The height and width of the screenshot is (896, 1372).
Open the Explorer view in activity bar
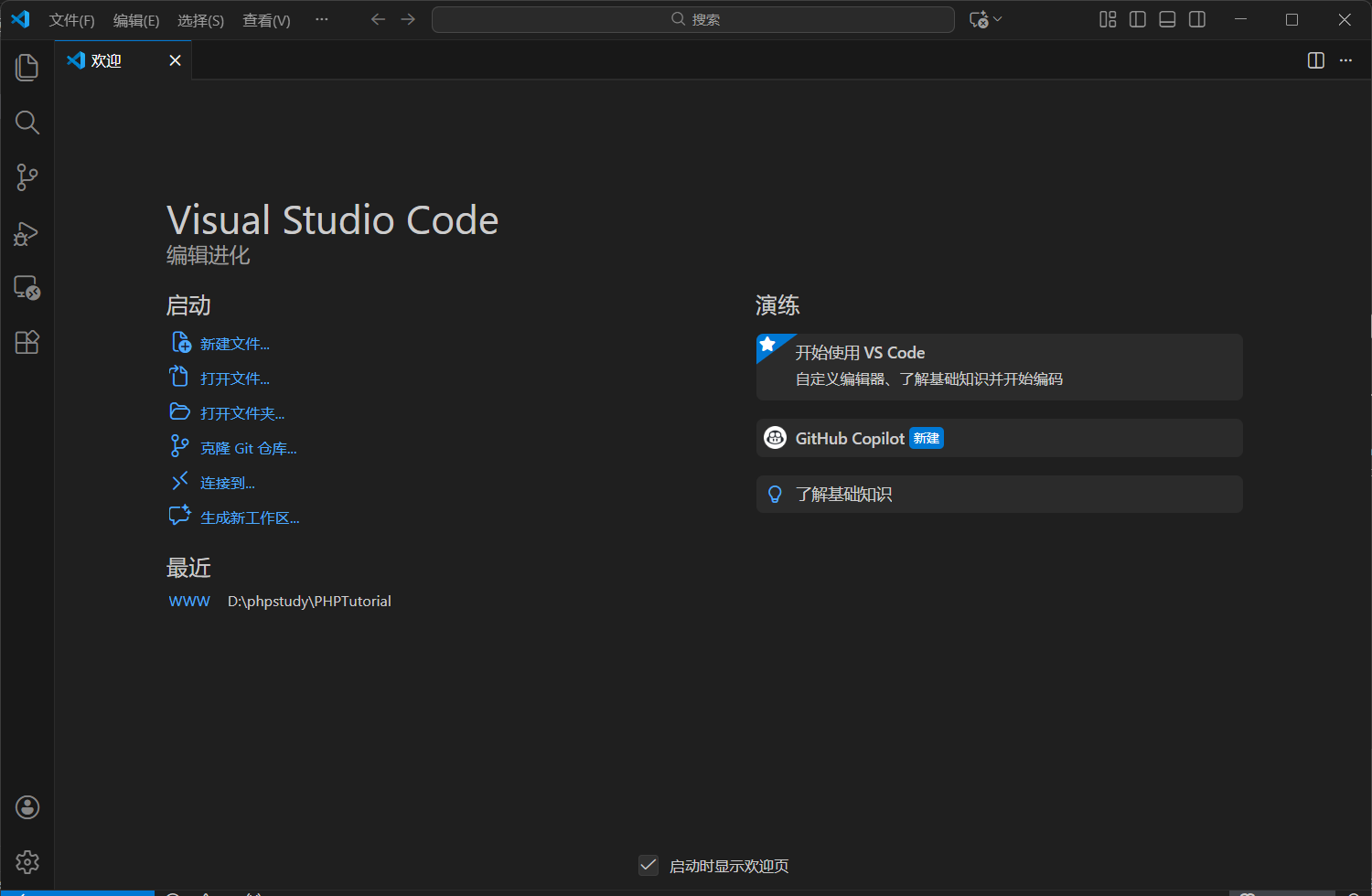tap(27, 68)
